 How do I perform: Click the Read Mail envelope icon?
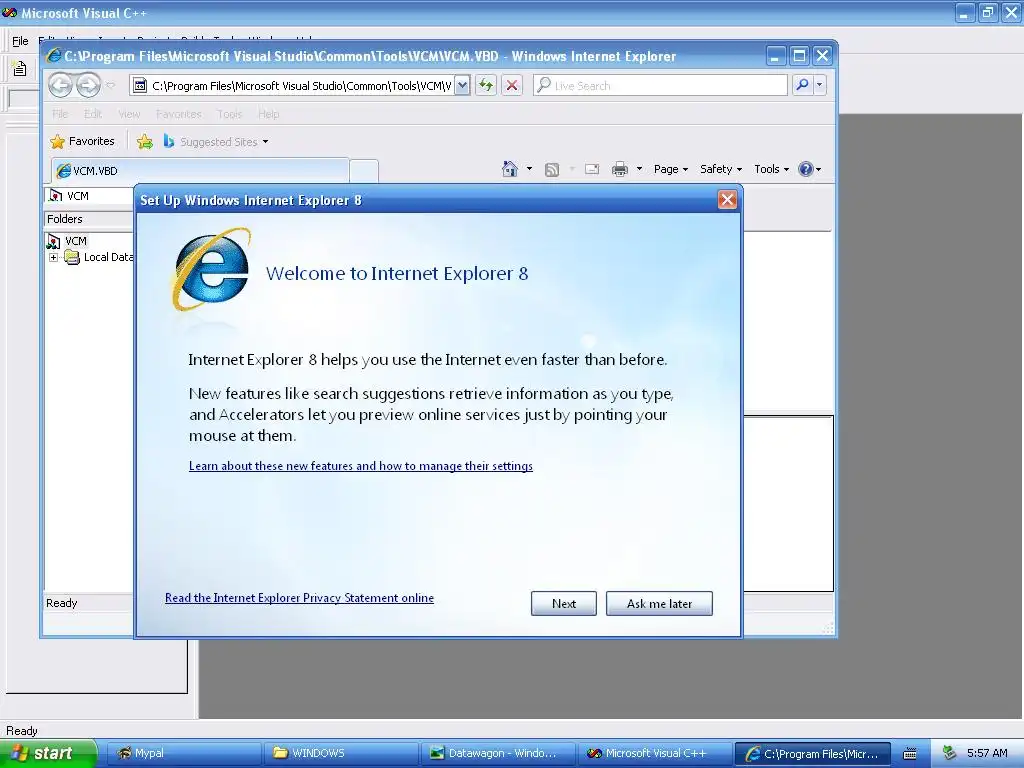(592, 169)
